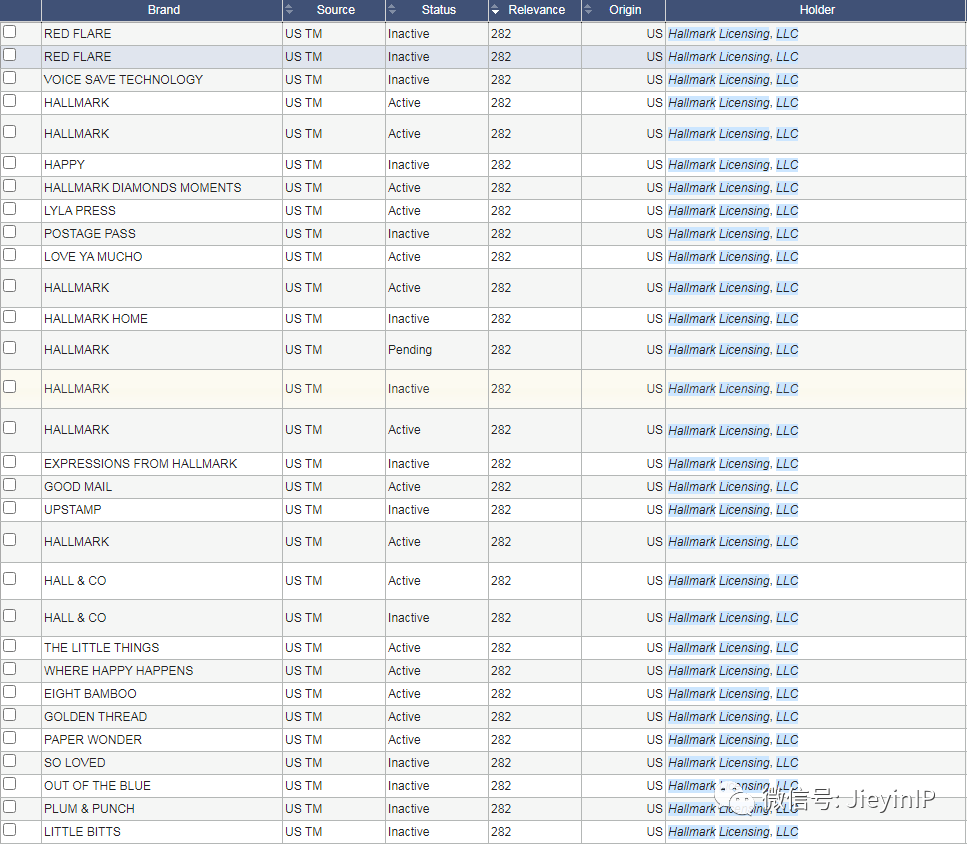Open holder link in GOLDEN THREAD row
967x844 pixels.
coord(733,717)
